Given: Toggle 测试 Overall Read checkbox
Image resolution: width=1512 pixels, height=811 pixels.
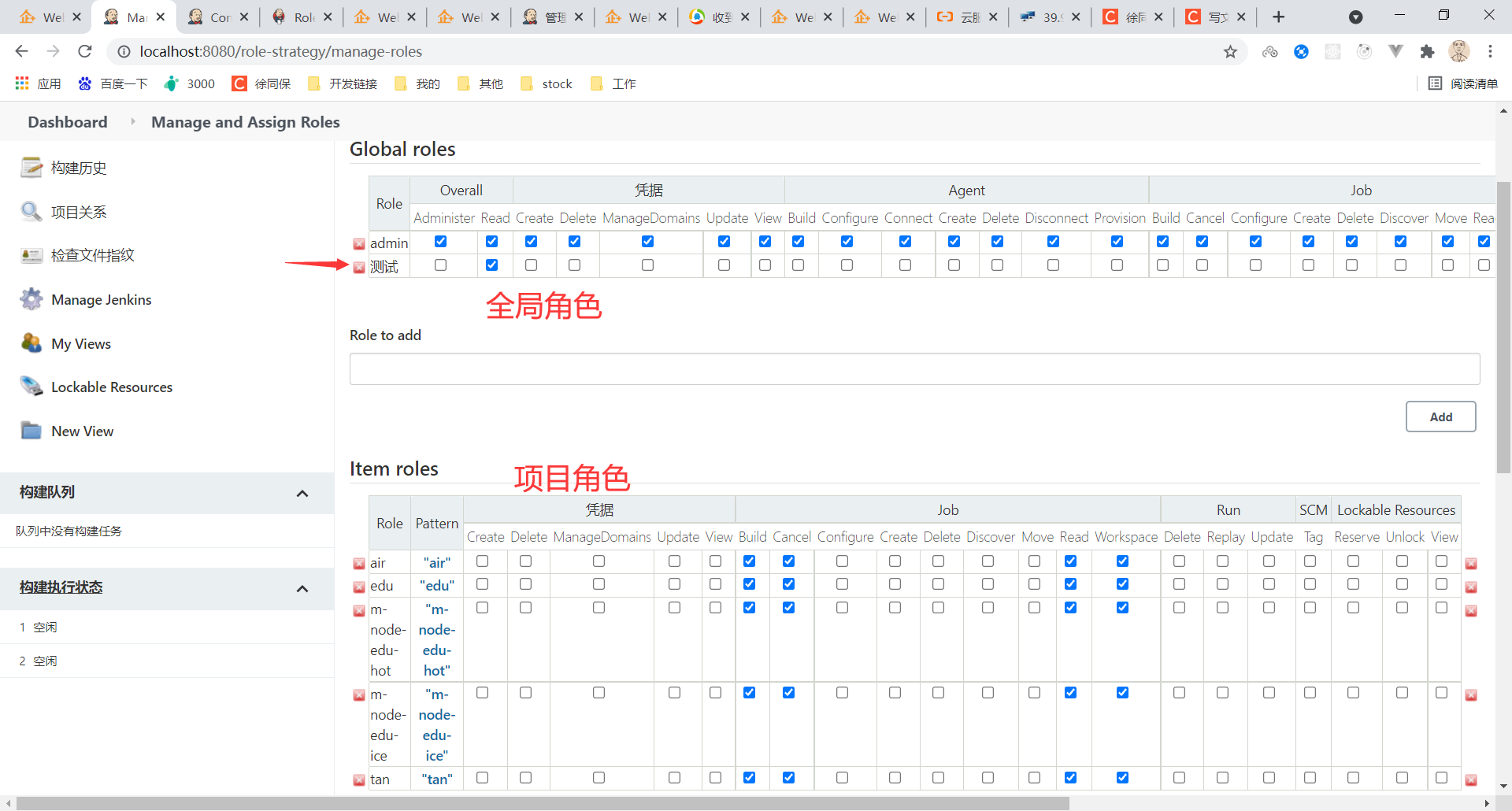Looking at the screenshot, I should tap(492, 265).
